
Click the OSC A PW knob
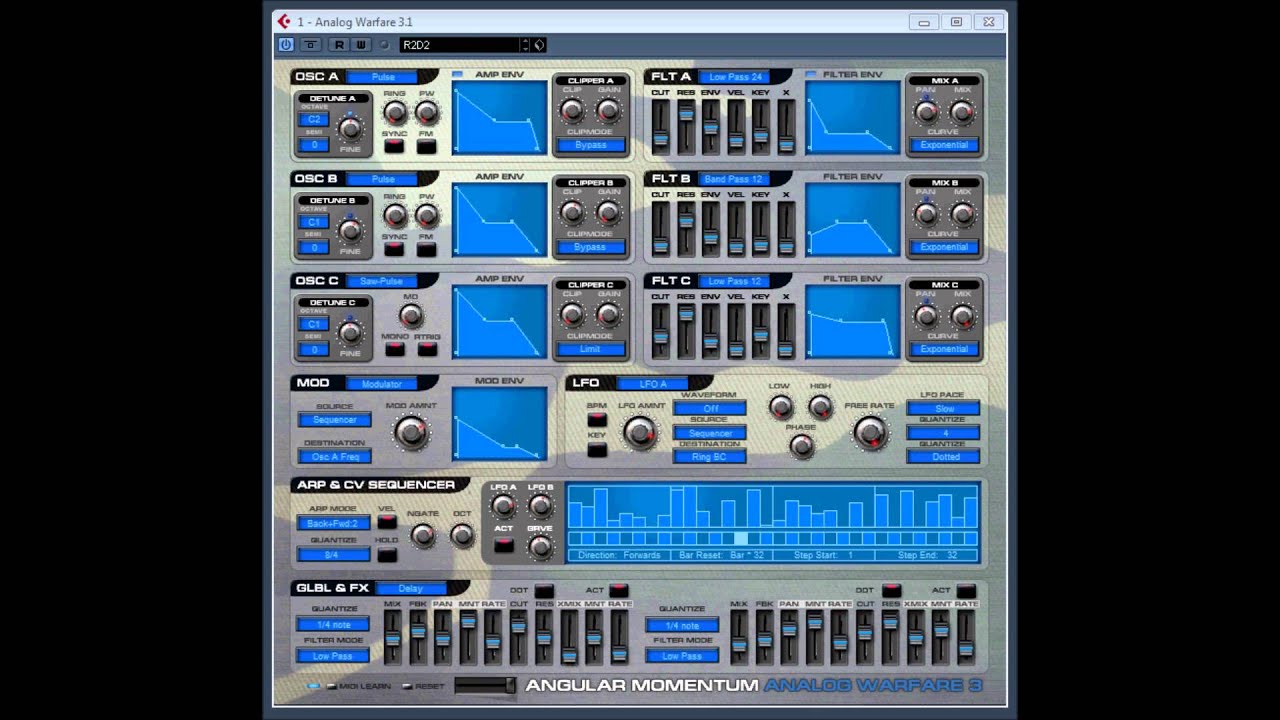pos(427,112)
